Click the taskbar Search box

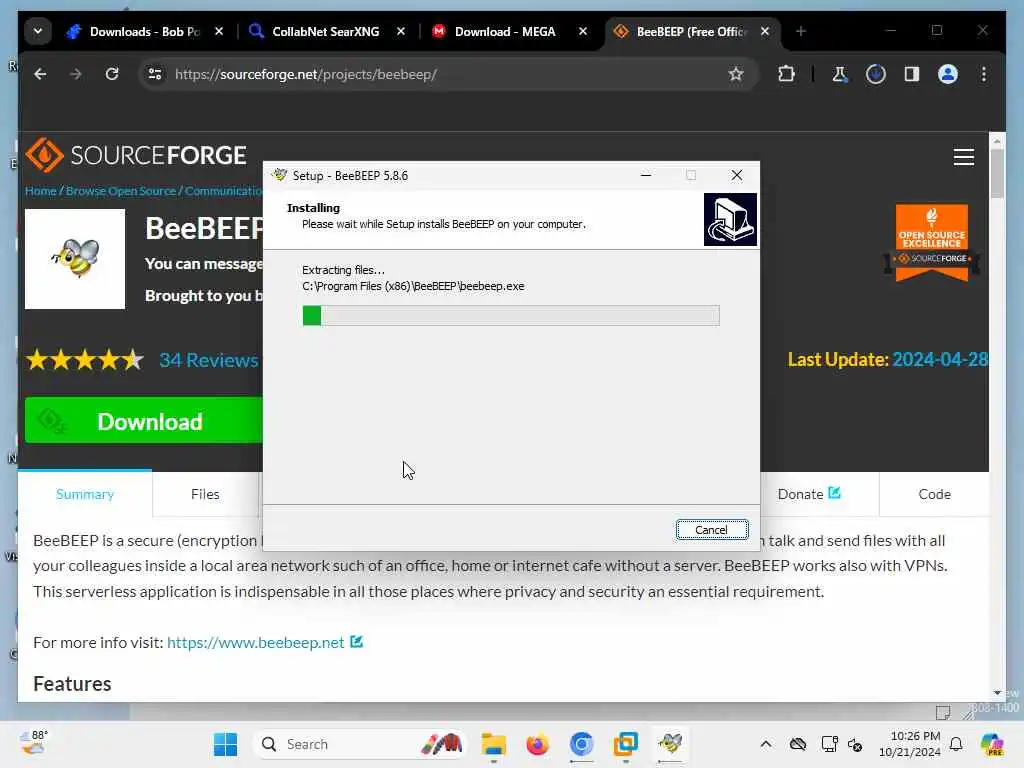click(359, 744)
